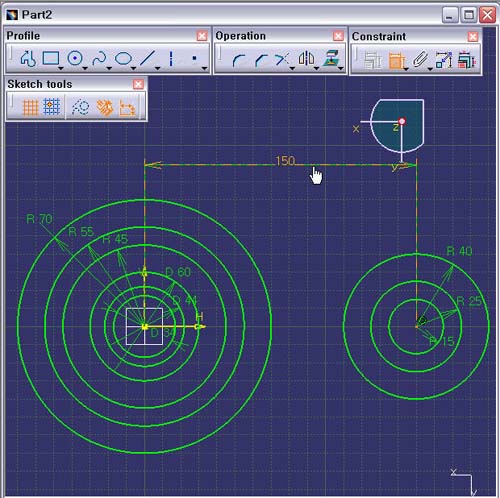Select the Profile polyline tool
The width and height of the screenshot is (500, 498).
(28, 59)
